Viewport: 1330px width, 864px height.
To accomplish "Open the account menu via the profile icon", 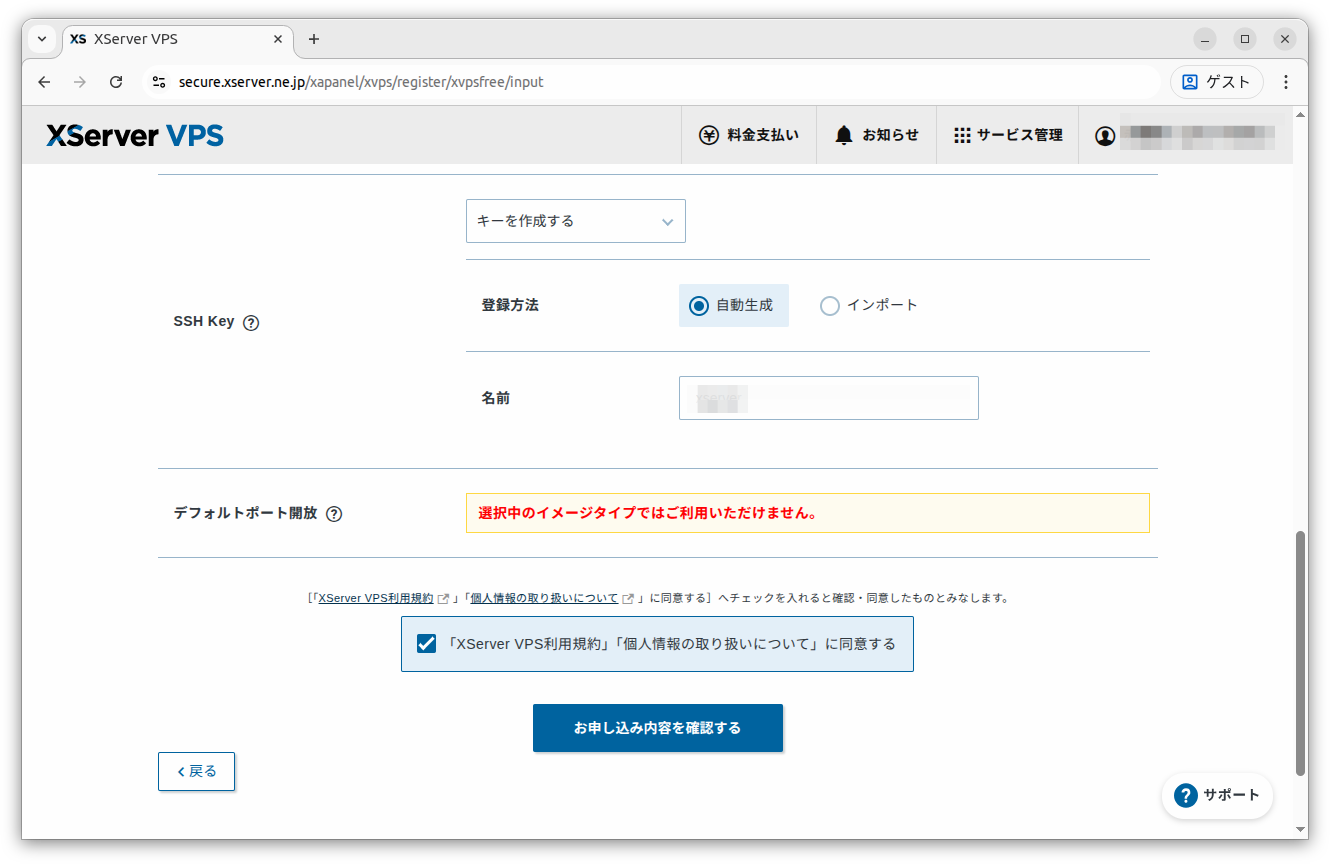I will coord(1105,134).
